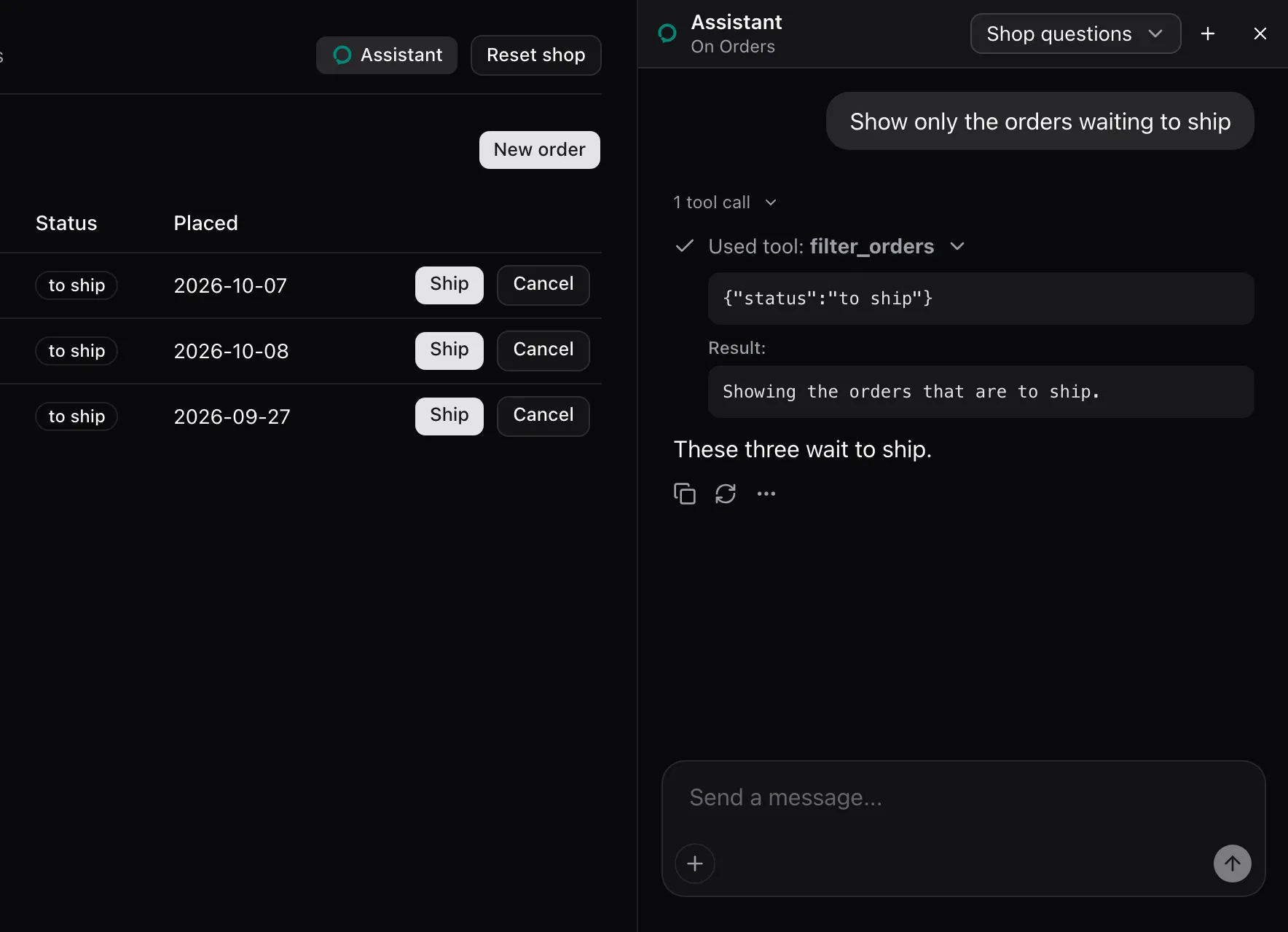Start a new chat with plus icon
Image resolution: width=1288 pixels, height=932 pixels.
pos(1208,33)
